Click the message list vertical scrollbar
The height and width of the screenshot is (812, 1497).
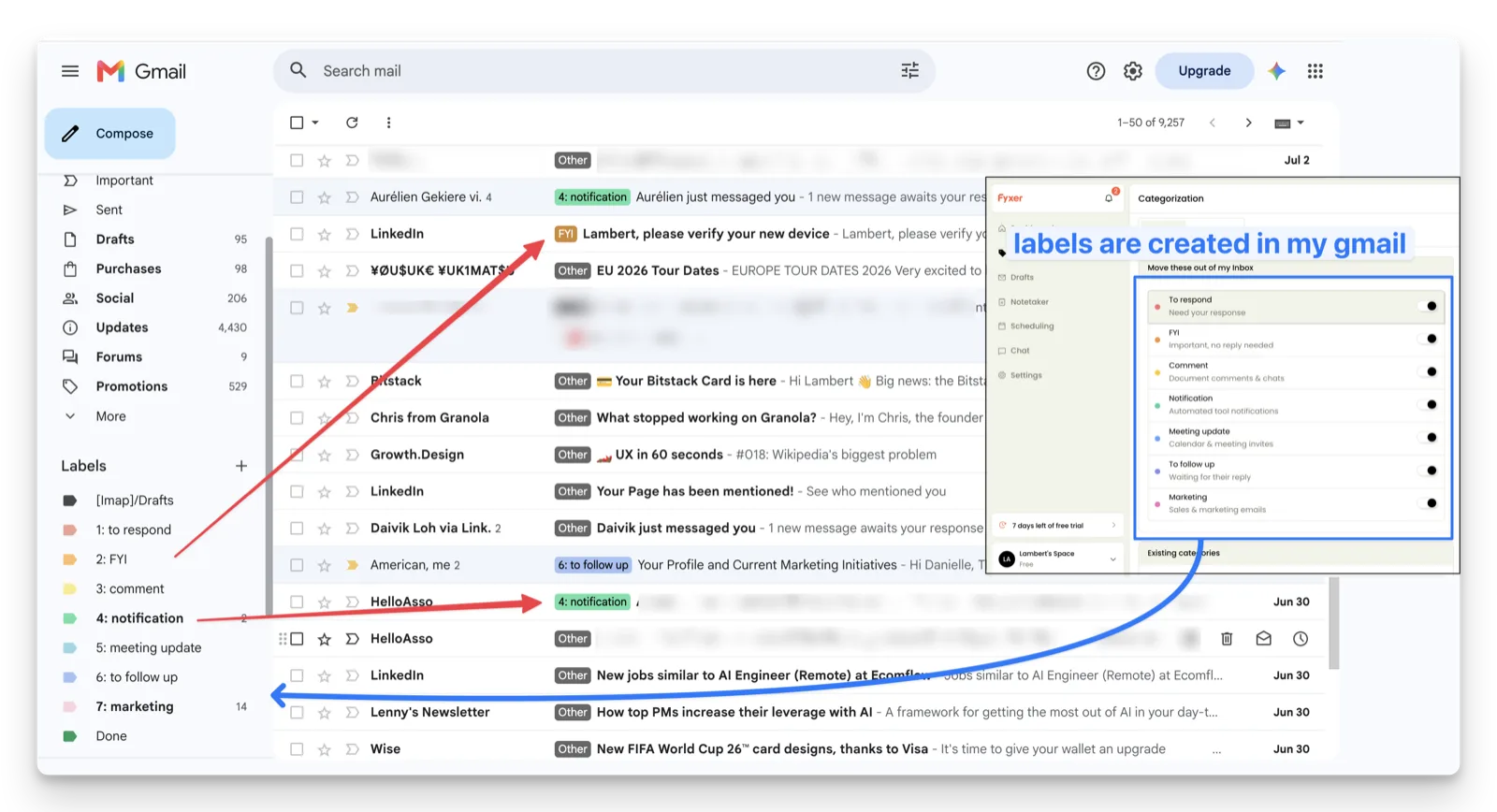point(1333,622)
